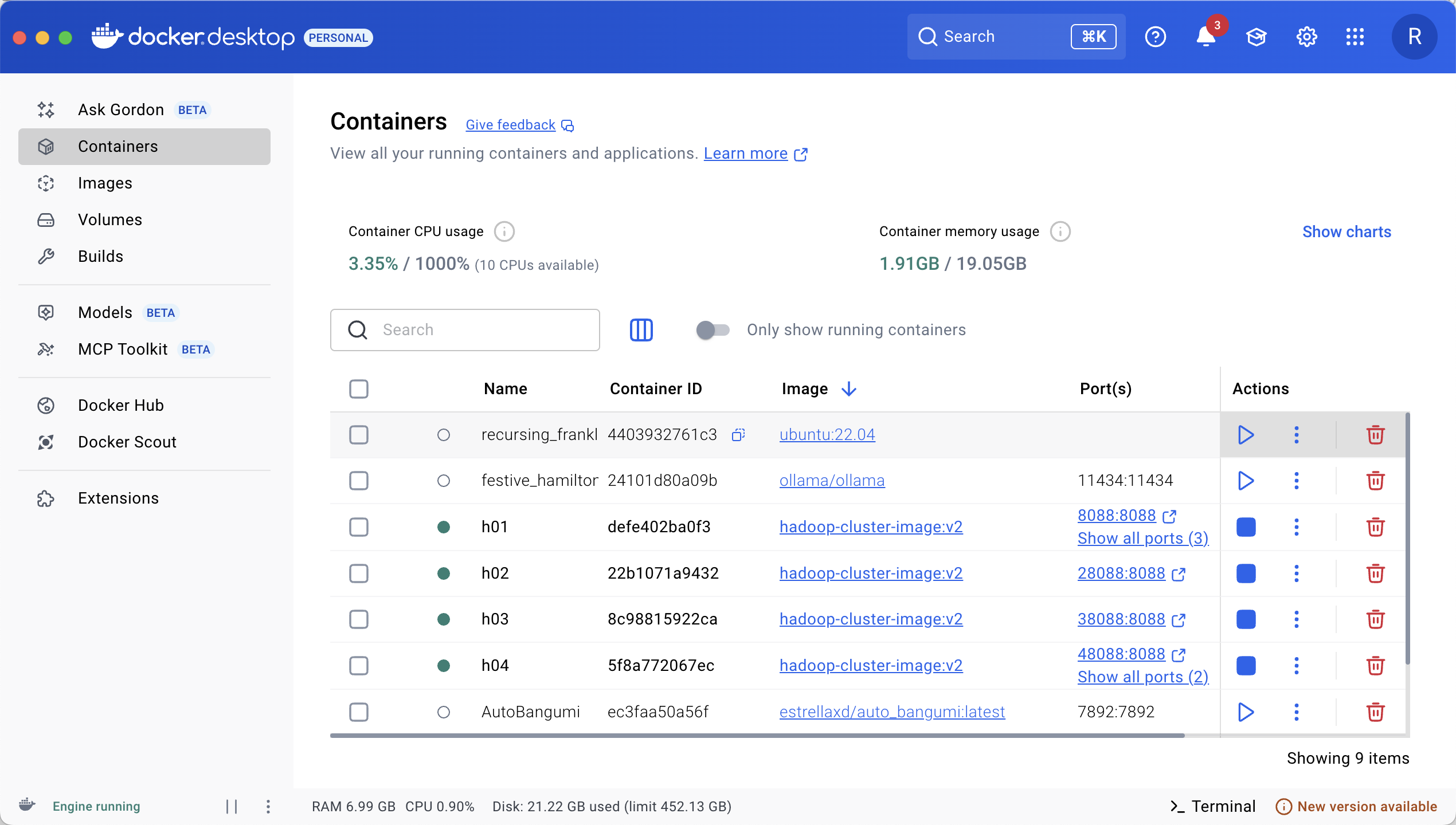Check the h03 row checkbox
This screenshot has width=1456, height=825.
point(359,619)
